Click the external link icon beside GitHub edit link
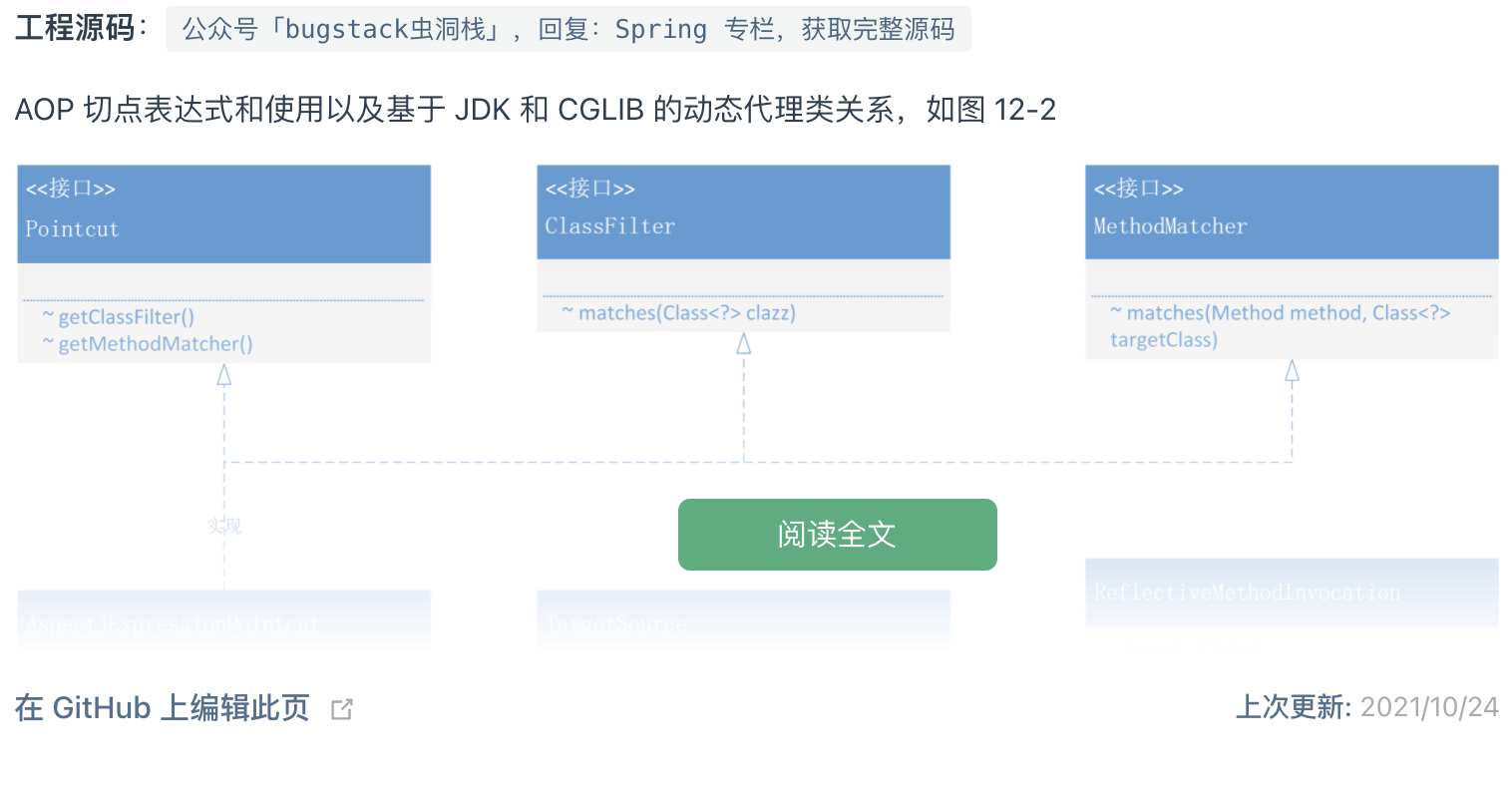 point(342,709)
